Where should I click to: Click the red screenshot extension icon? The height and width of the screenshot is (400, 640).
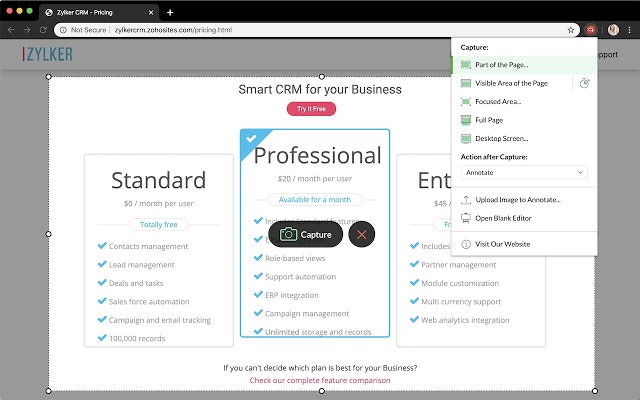click(591, 30)
